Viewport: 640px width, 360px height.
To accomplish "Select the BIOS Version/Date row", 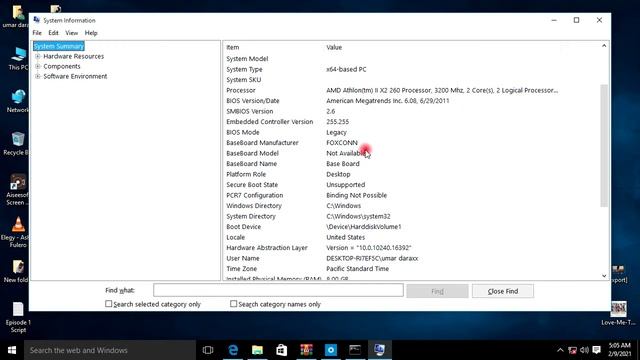I will click(411, 101).
